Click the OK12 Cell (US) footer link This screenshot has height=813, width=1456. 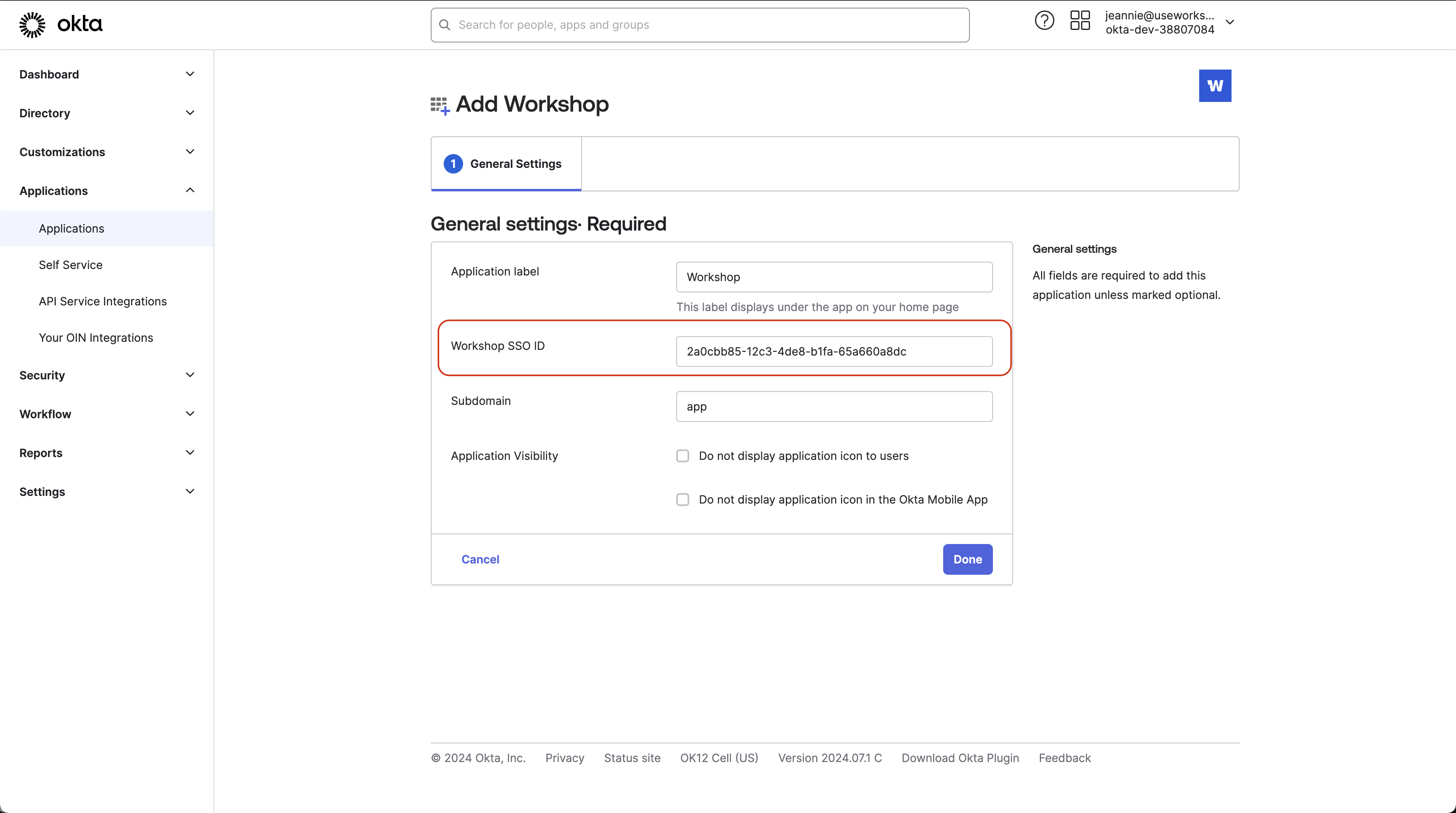719,758
